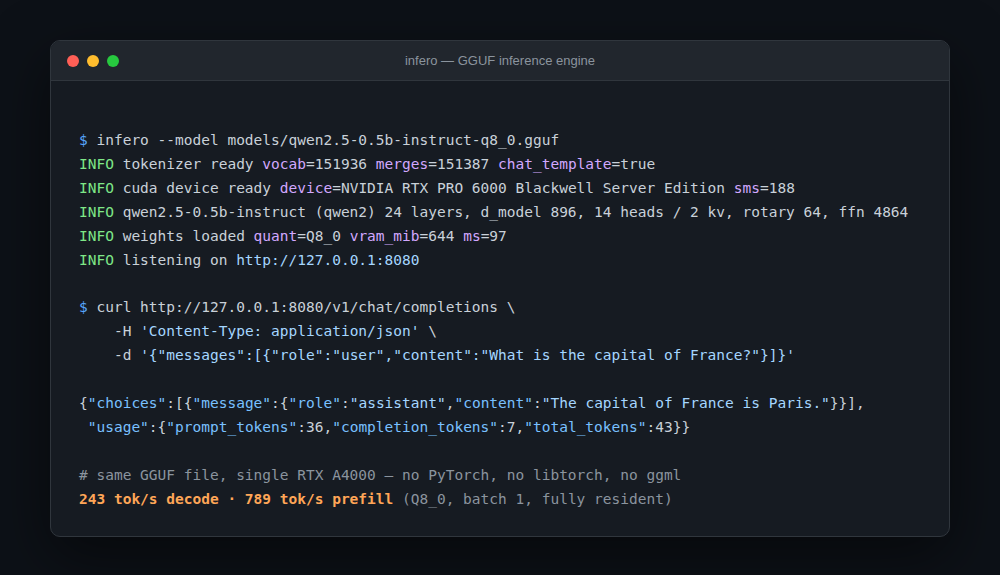
Task: Click the 'merges=151387' value
Action: [432, 164]
